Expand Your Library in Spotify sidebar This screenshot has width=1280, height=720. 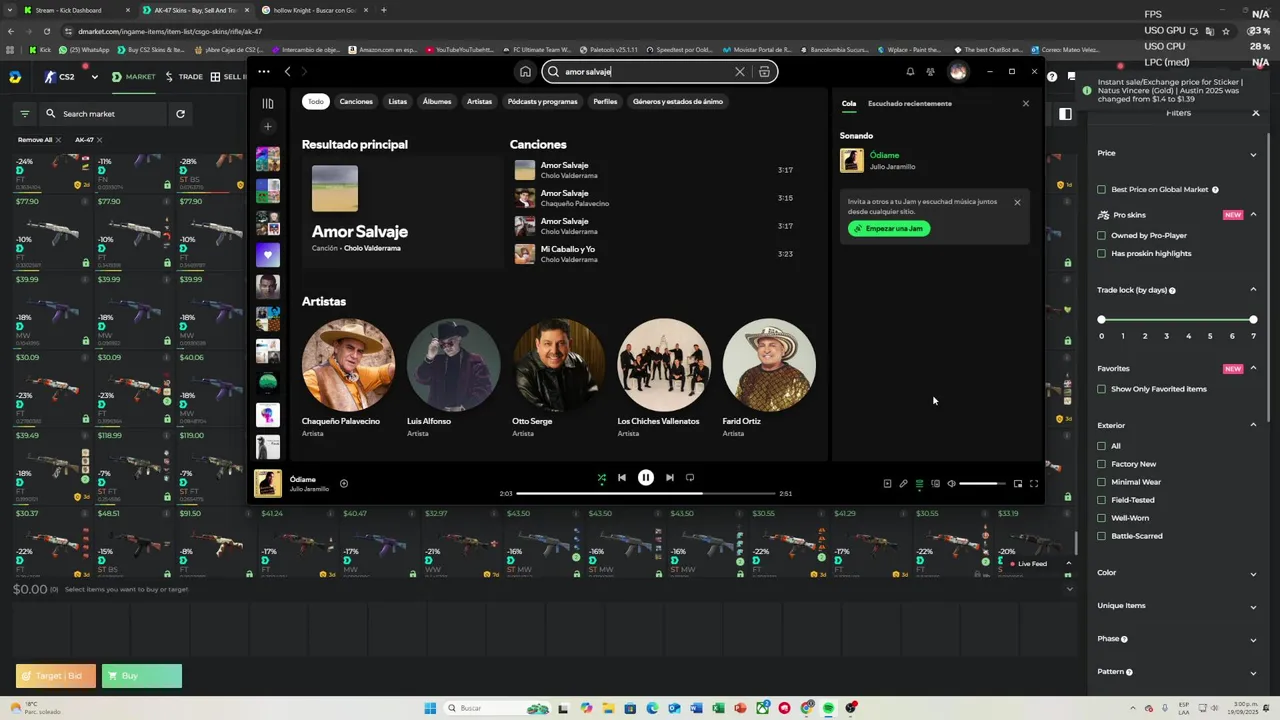pos(268,103)
